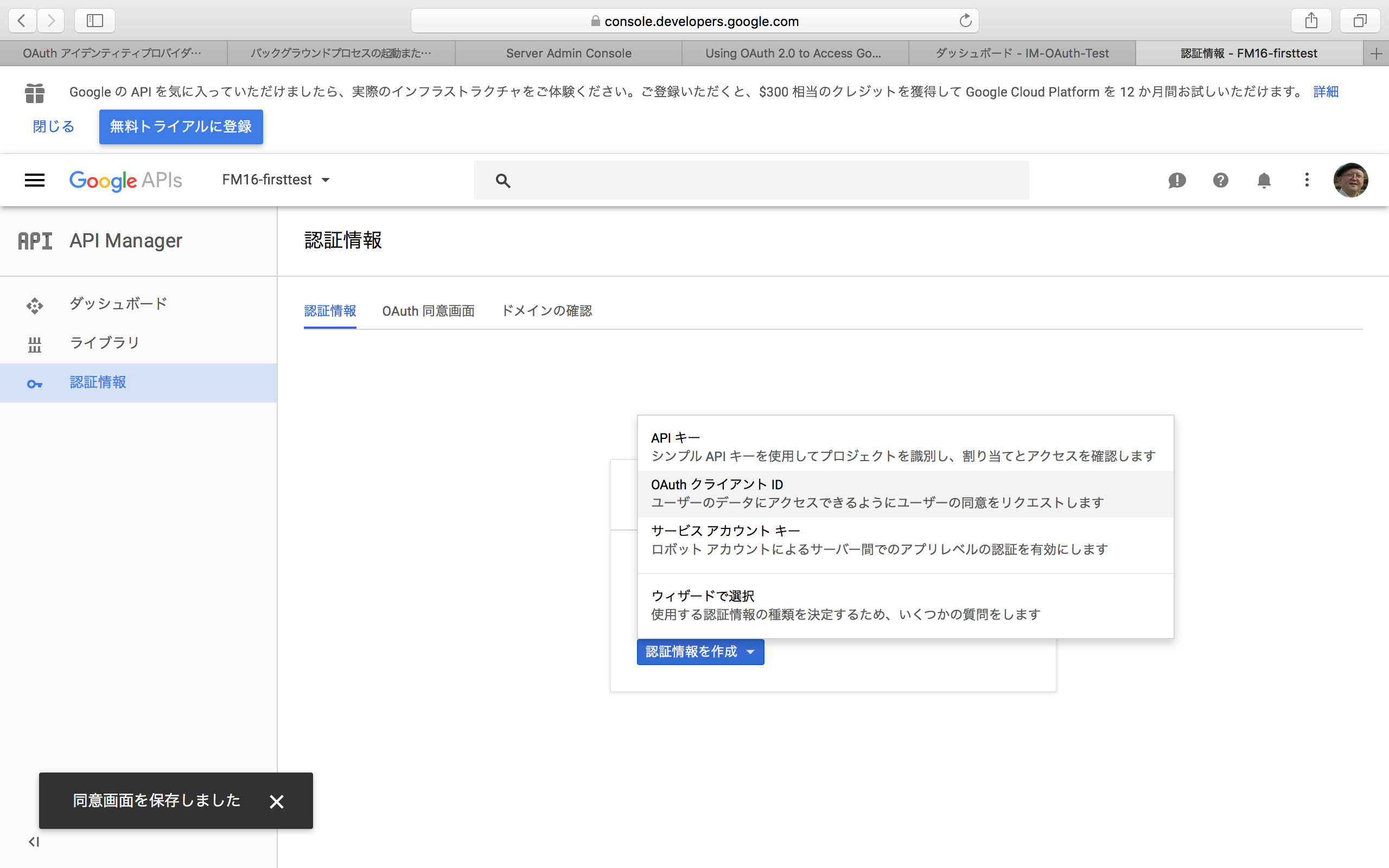Viewport: 1389px width, 868px height.
Task: Click 閉じる to close the banner
Action: point(53,126)
